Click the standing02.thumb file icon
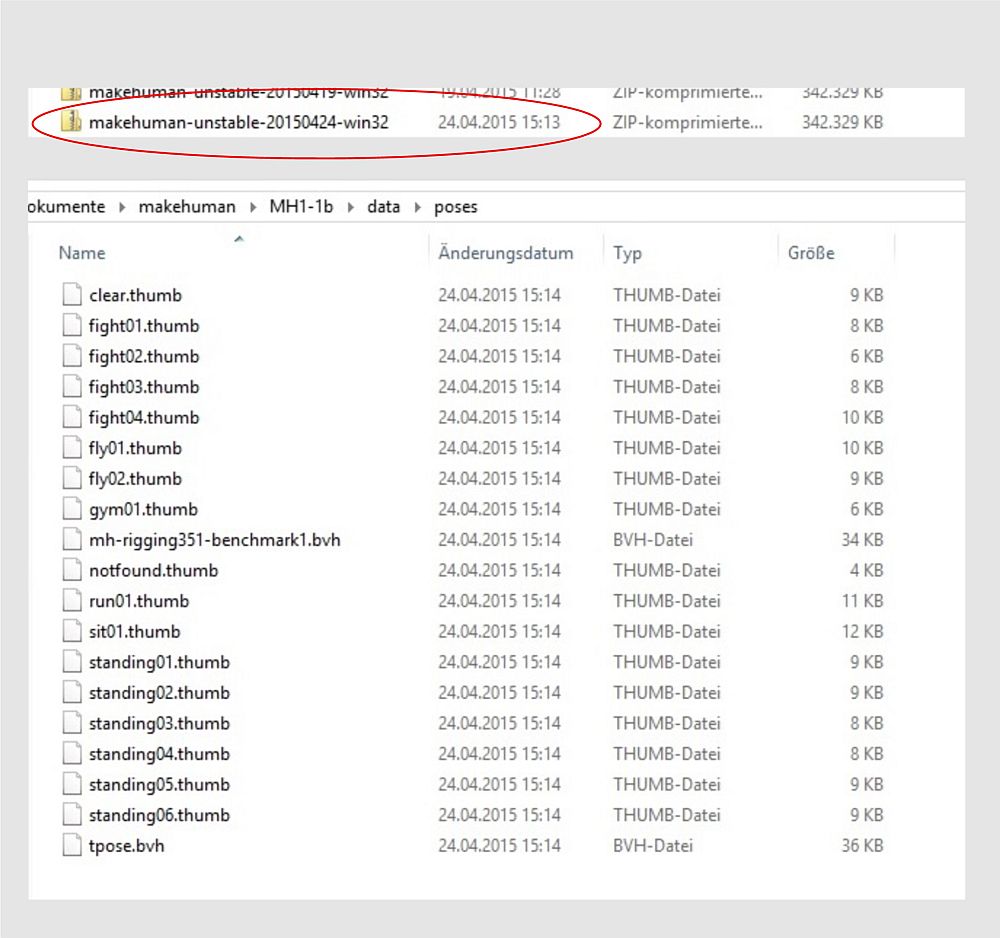Screen dimensions: 1000x938 point(72,693)
